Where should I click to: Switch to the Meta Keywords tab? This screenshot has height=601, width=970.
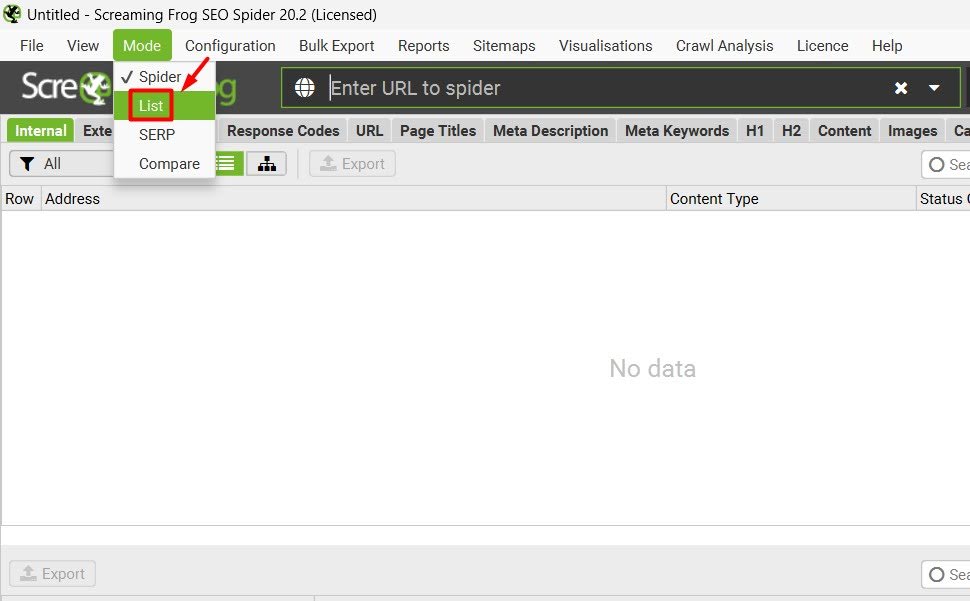677,130
